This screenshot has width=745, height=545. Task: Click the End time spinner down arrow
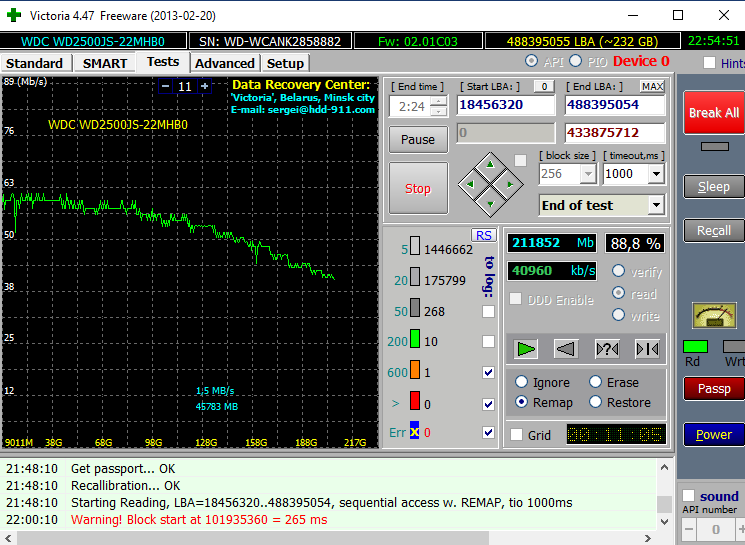(439, 111)
